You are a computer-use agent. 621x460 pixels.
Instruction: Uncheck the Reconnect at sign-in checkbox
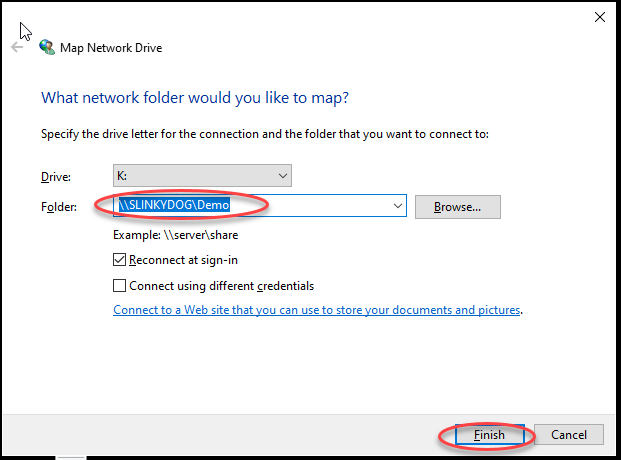point(119,260)
